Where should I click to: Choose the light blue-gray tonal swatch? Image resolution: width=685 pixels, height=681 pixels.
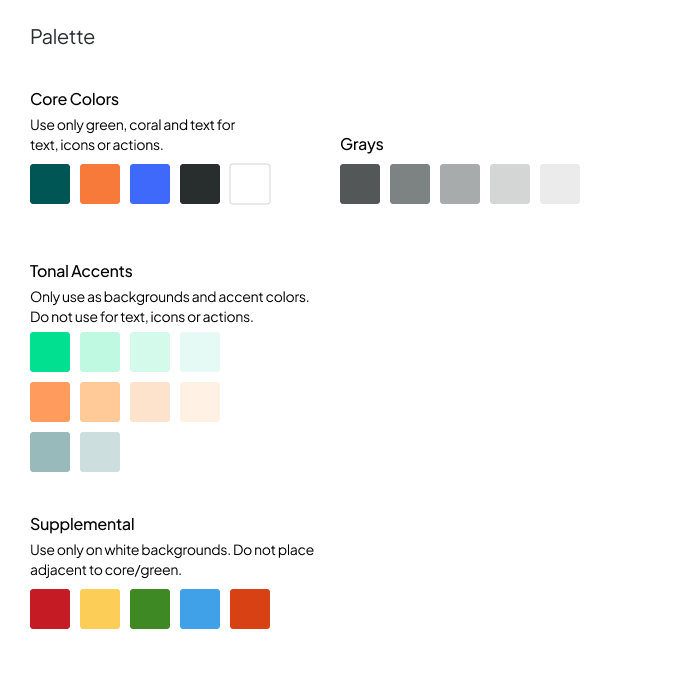tap(100, 452)
